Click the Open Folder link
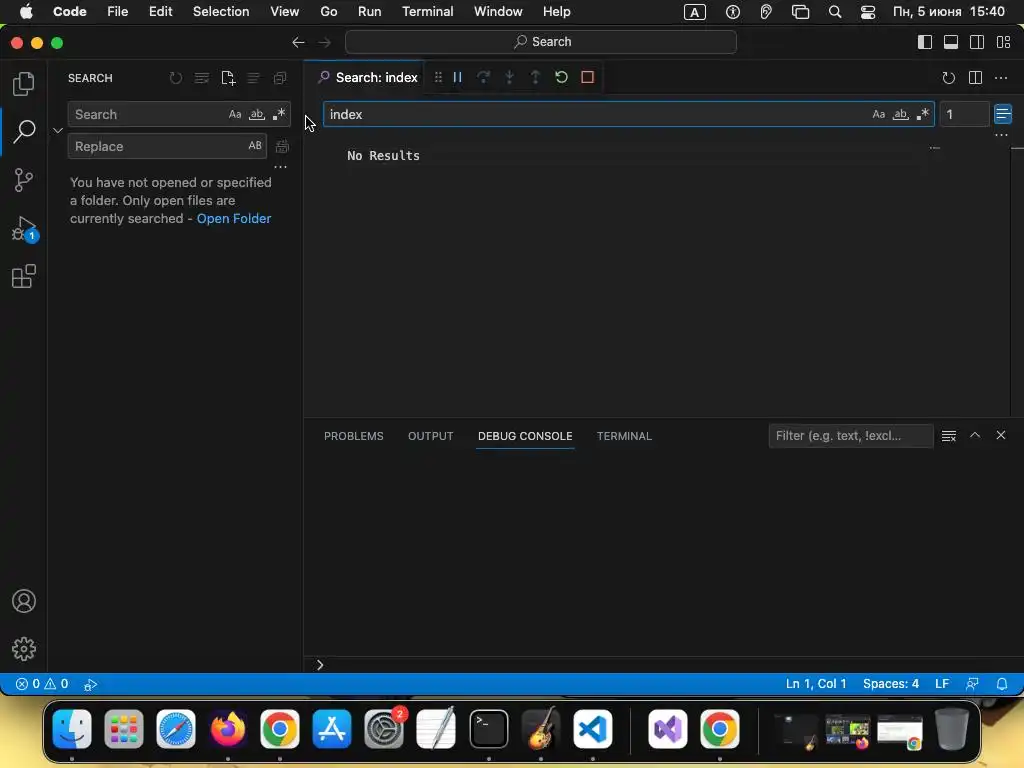Screen dimensions: 1024x768 pos(234,219)
